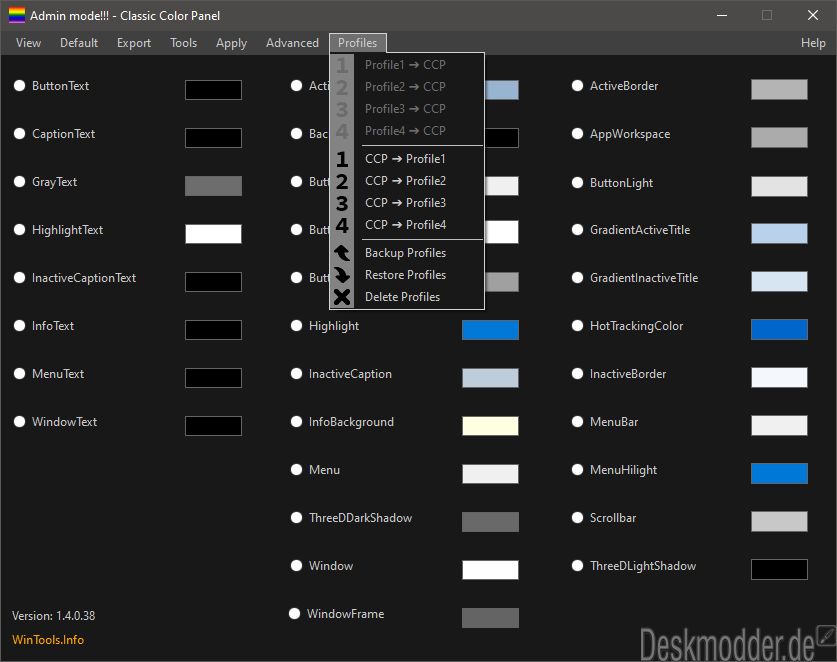Click the number 3 icon beside CCP → Profile3
This screenshot has width=837, height=662.
342,203
